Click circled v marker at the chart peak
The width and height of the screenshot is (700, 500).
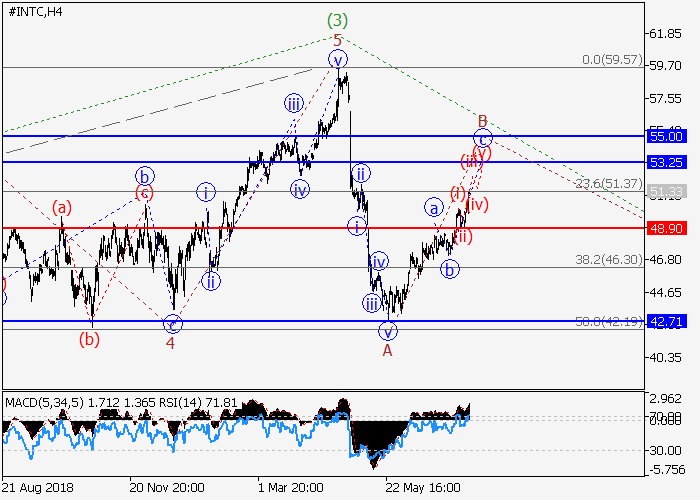point(339,59)
